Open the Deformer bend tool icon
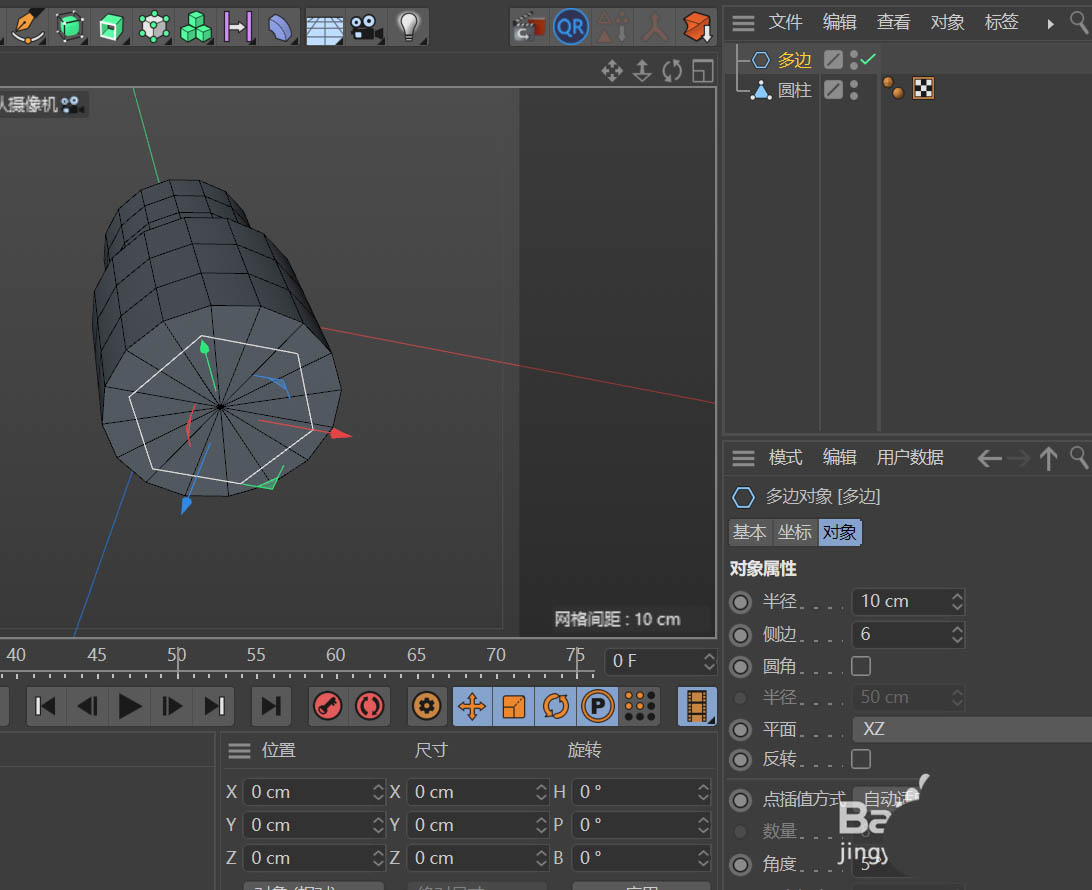This screenshot has height=890, width=1092. pyautogui.click(x=281, y=27)
